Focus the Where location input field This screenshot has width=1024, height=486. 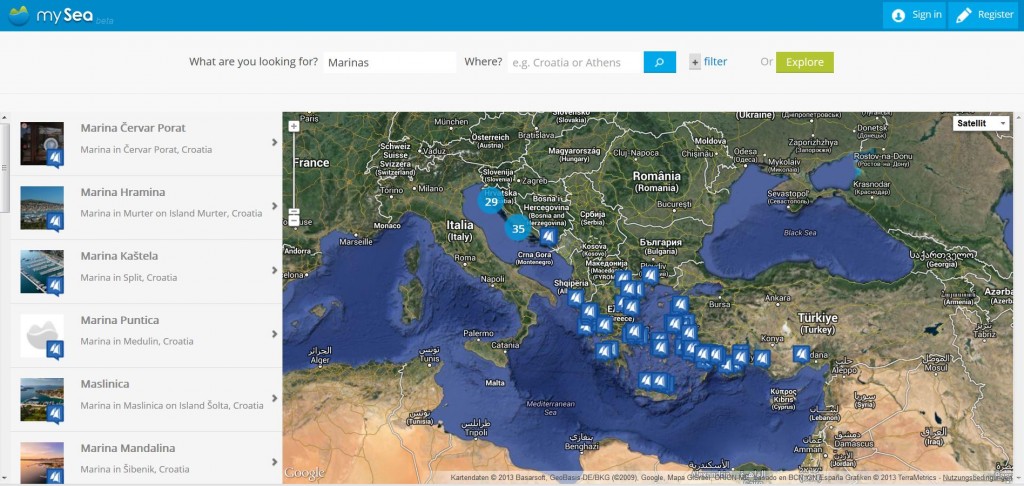pos(575,63)
